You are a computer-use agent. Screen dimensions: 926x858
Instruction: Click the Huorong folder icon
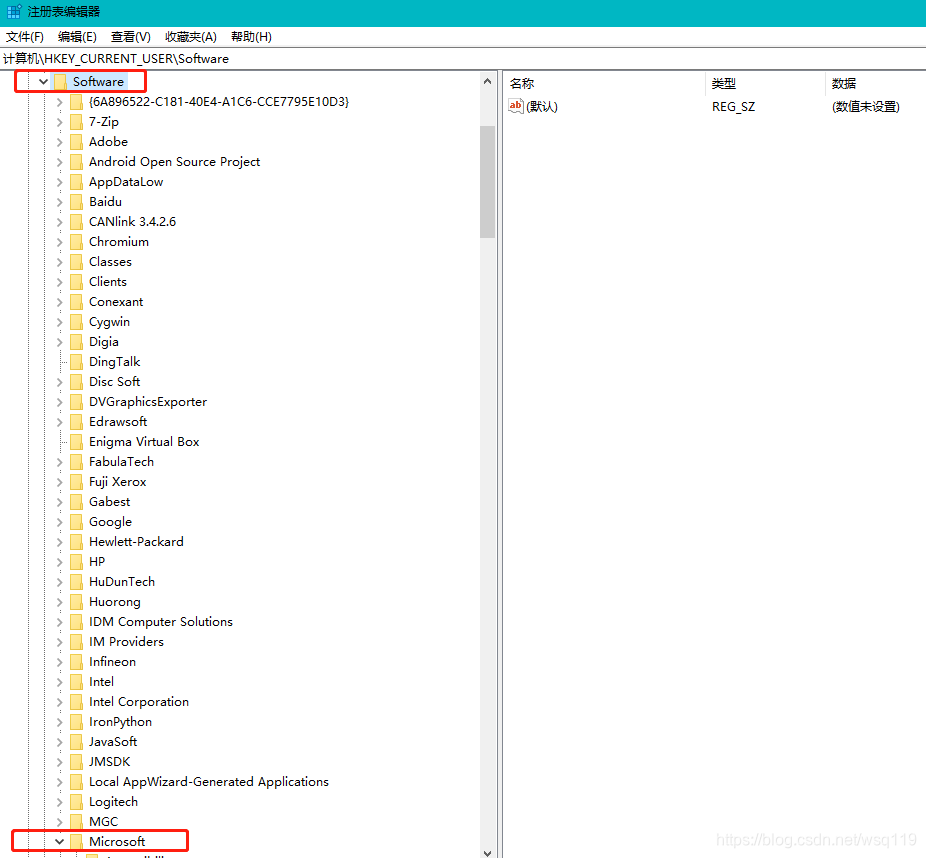point(76,602)
